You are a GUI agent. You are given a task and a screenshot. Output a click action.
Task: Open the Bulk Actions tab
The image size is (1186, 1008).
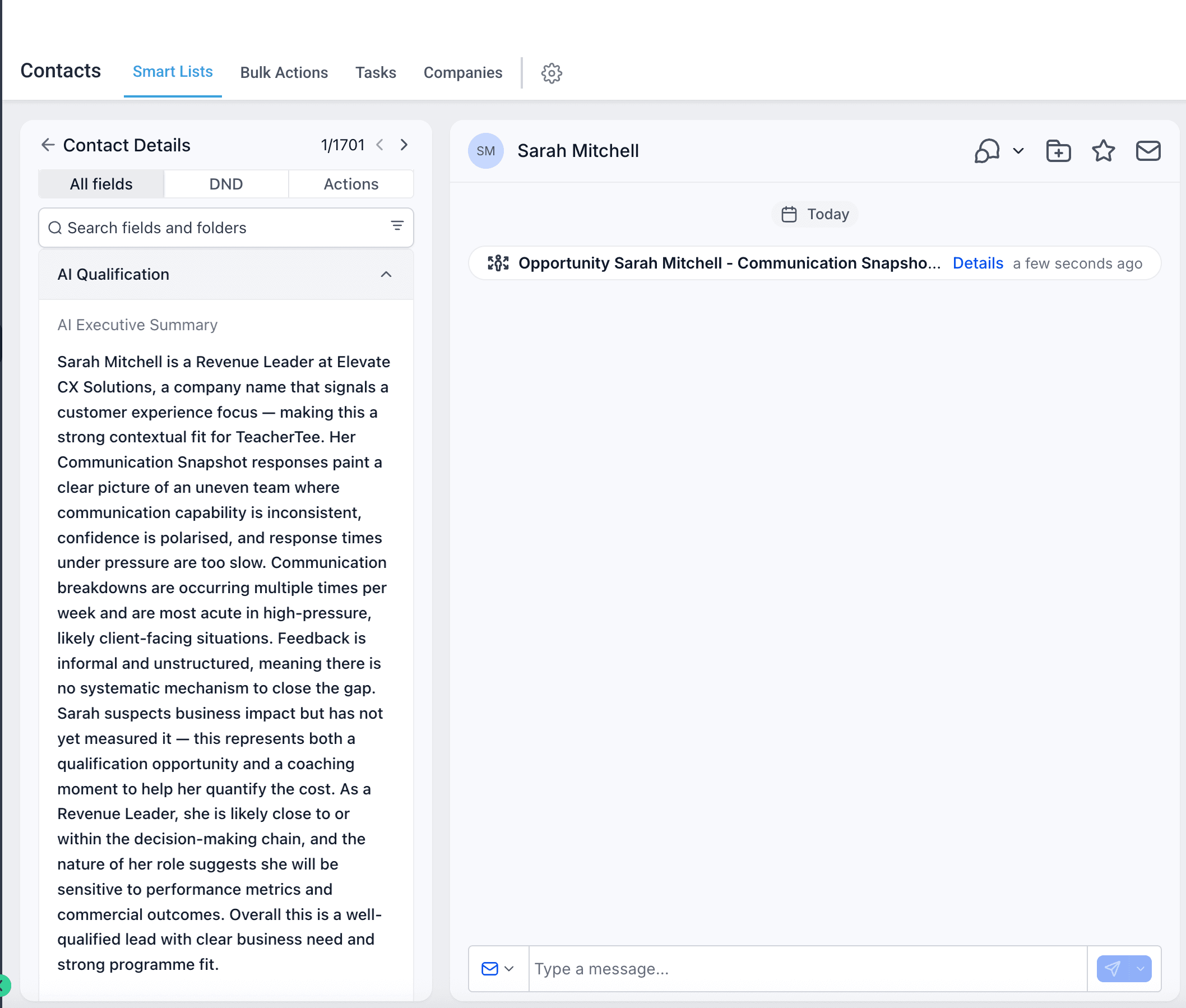coord(284,72)
